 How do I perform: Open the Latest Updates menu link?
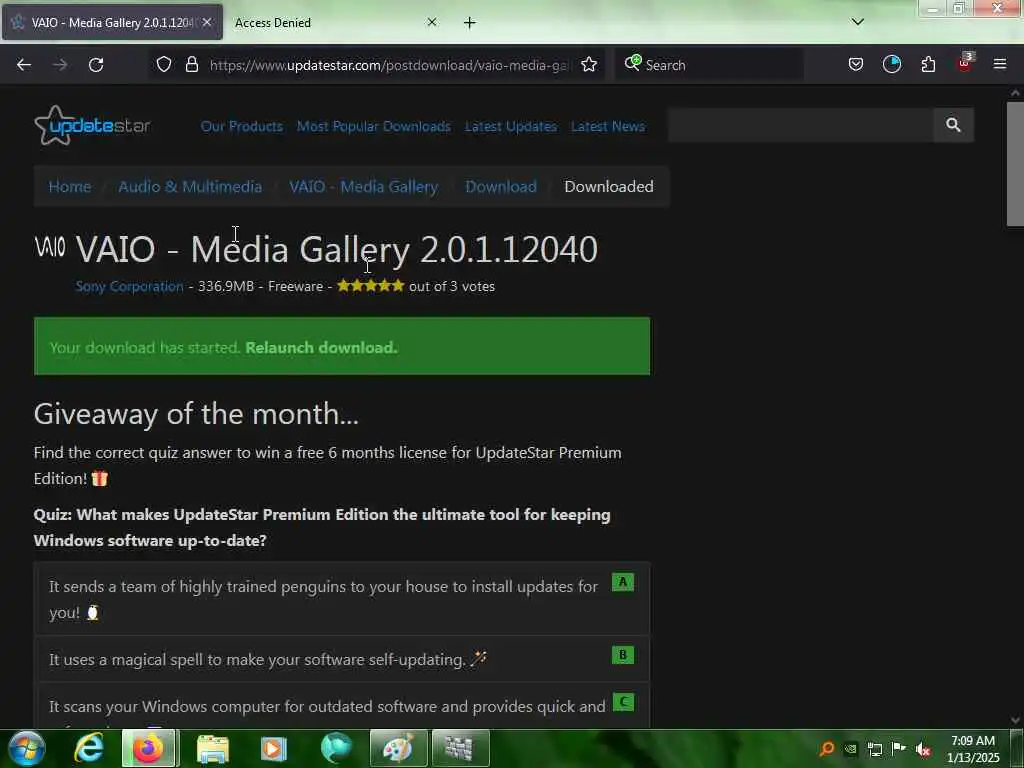point(511,126)
